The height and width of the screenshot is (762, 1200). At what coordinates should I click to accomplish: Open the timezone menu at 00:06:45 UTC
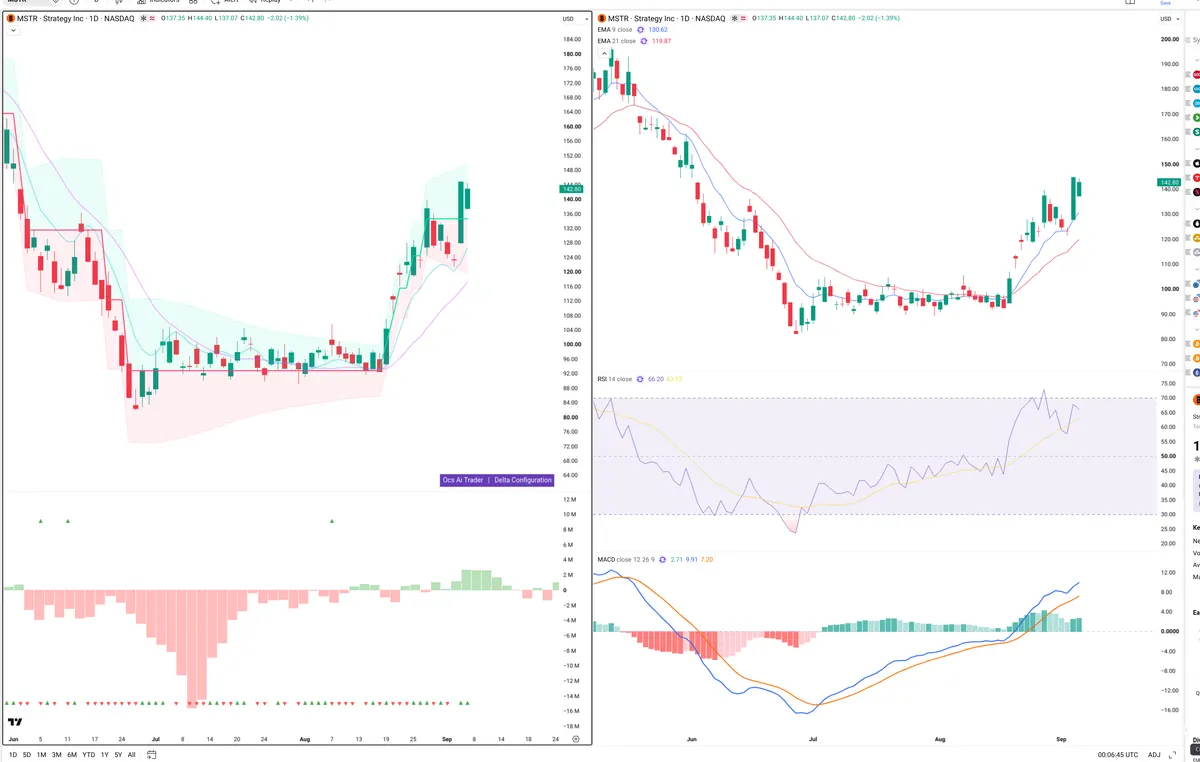pyautogui.click(x=1118, y=754)
